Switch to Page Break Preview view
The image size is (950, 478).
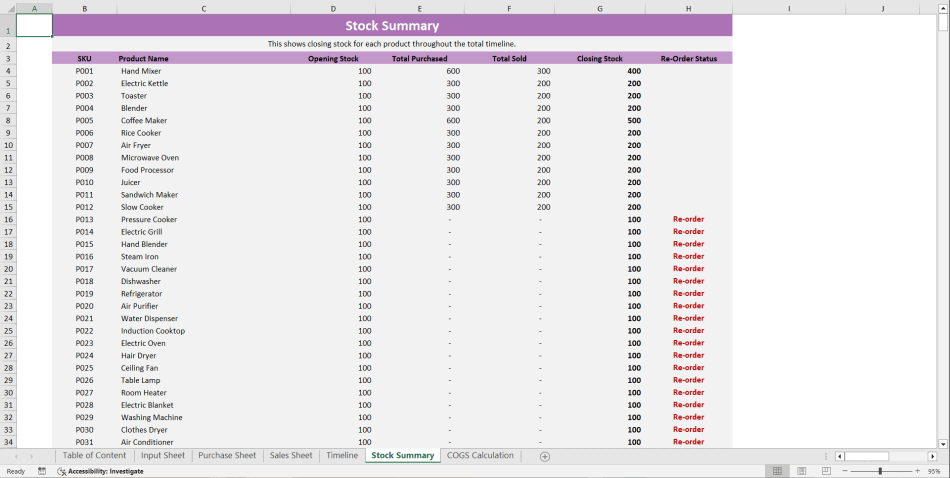pyautogui.click(x=826, y=471)
